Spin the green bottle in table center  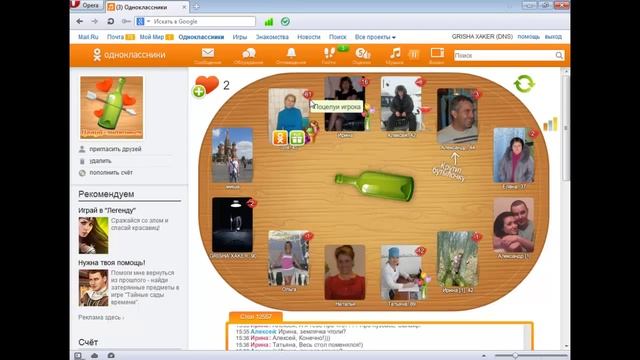click(x=375, y=186)
